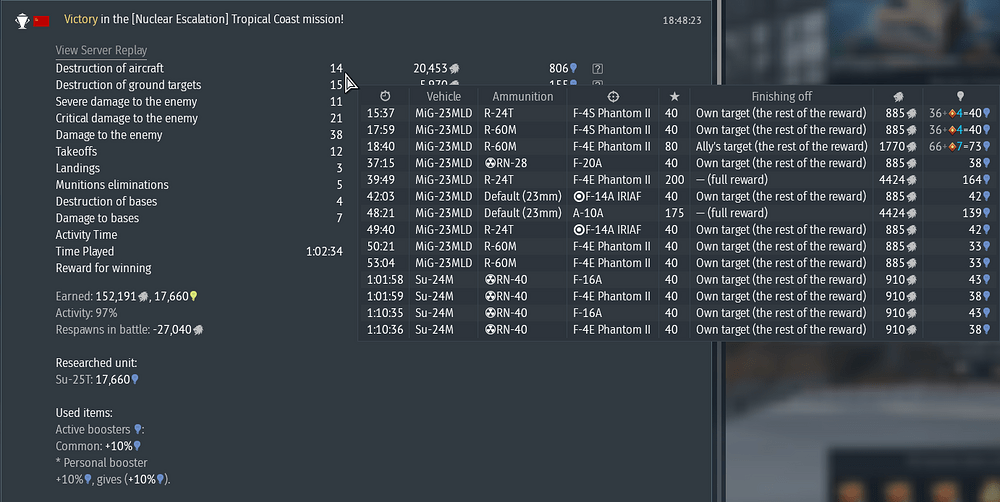The height and width of the screenshot is (502, 1000).
Task: Expand the Destruction of aircraft row
Action: click(x=109, y=68)
